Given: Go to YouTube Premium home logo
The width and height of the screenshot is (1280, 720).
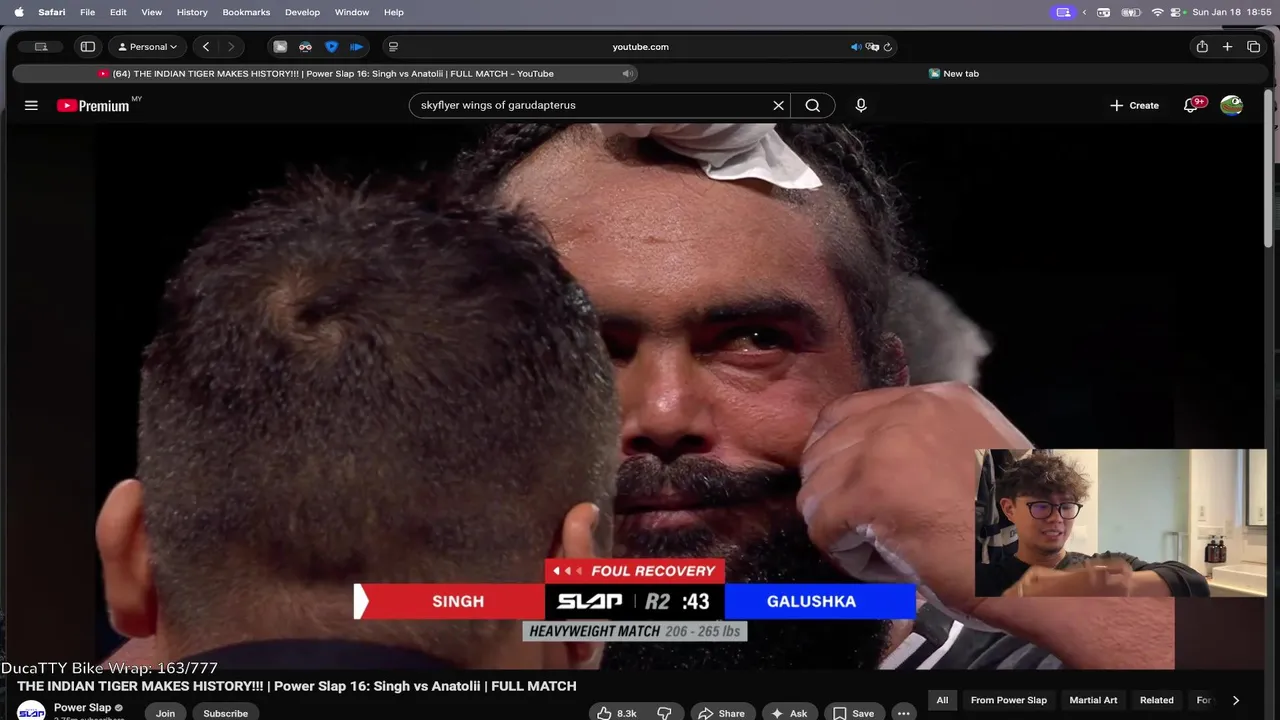Looking at the screenshot, I should tap(93, 105).
